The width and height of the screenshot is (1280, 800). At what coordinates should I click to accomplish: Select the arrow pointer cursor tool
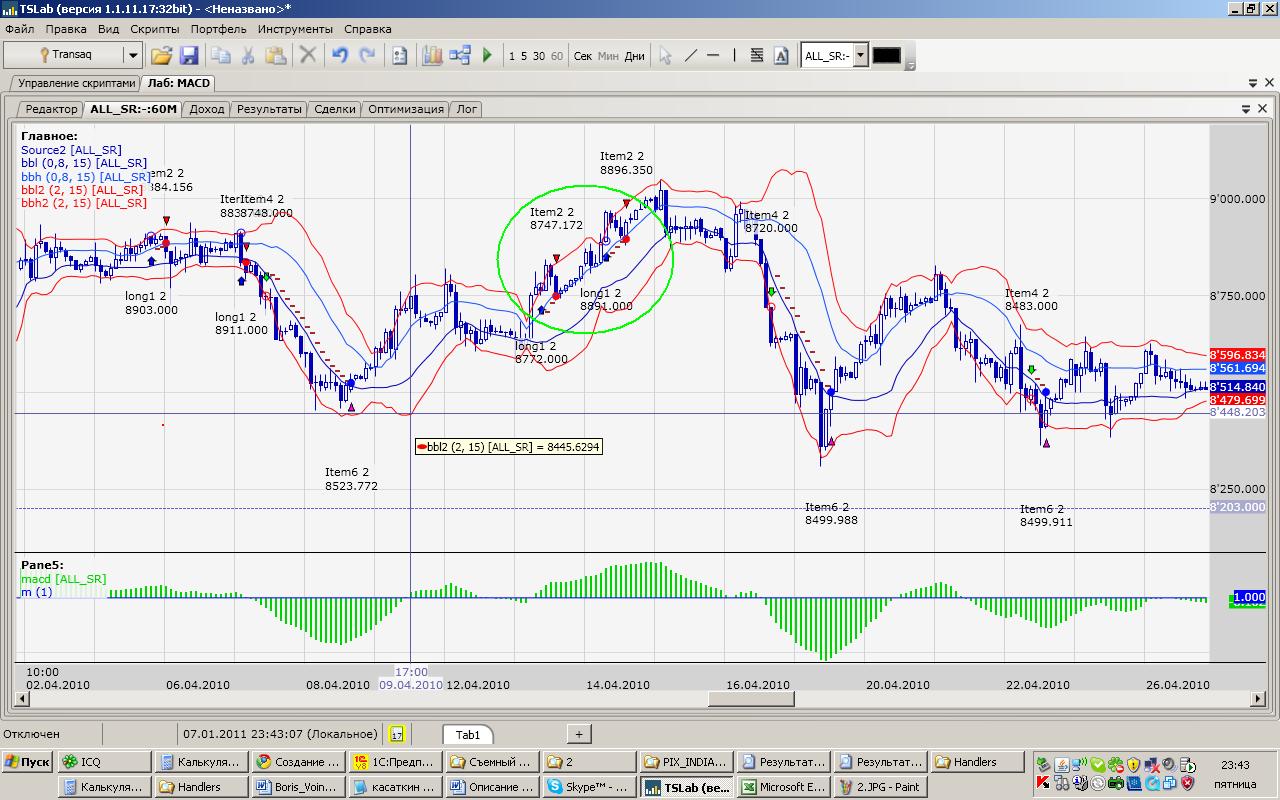point(665,56)
